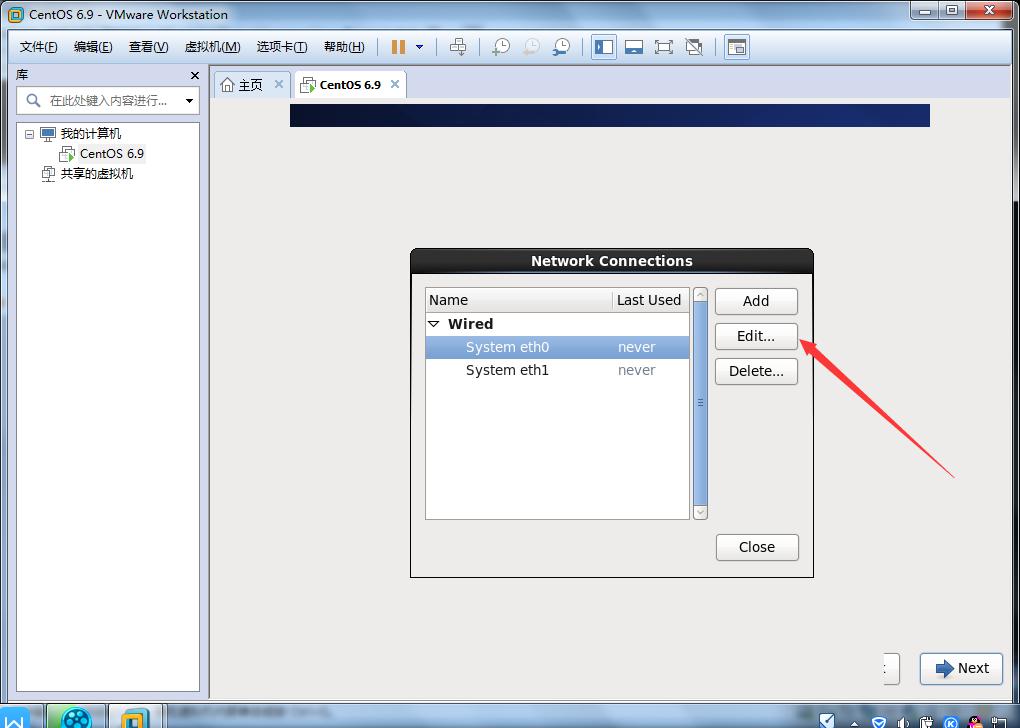Click Delete... in Network Connections
The height and width of the screenshot is (728, 1020).
click(x=756, y=371)
